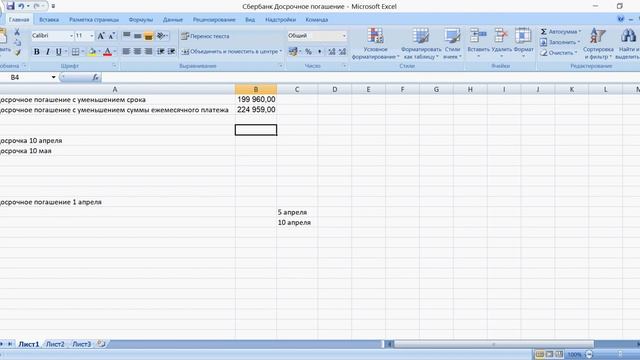Align cell text left

[x=127, y=51]
